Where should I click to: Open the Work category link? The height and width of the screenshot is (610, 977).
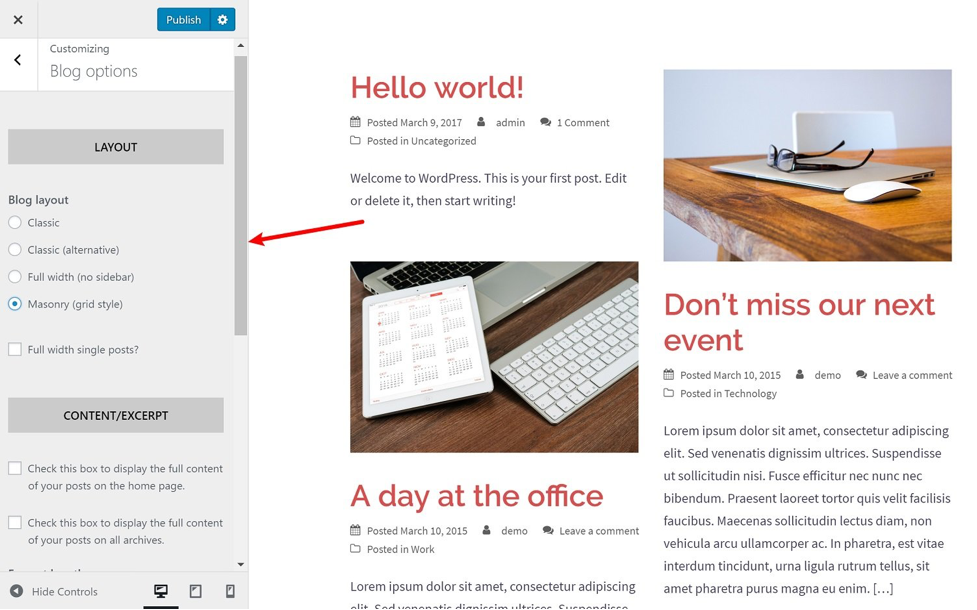422,549
